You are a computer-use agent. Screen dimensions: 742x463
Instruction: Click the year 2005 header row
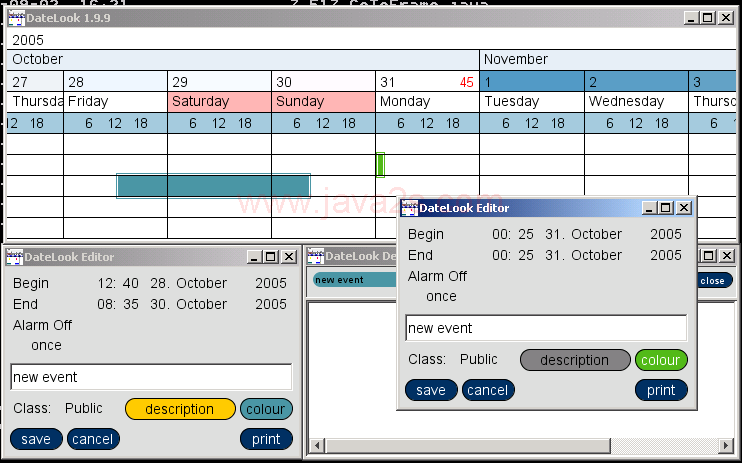pyautogui.click(x=371, y=40)
